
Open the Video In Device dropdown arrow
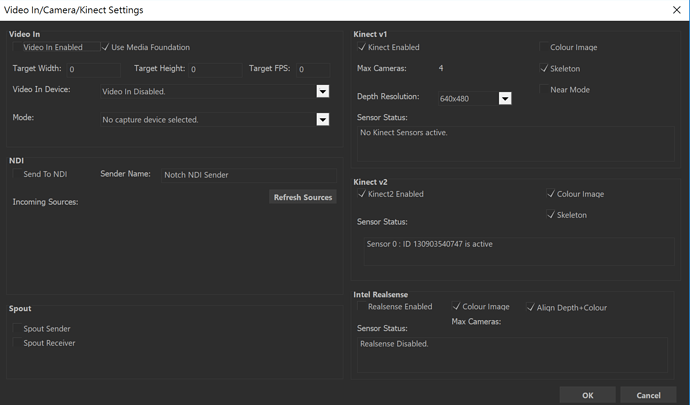coord(323,91)
